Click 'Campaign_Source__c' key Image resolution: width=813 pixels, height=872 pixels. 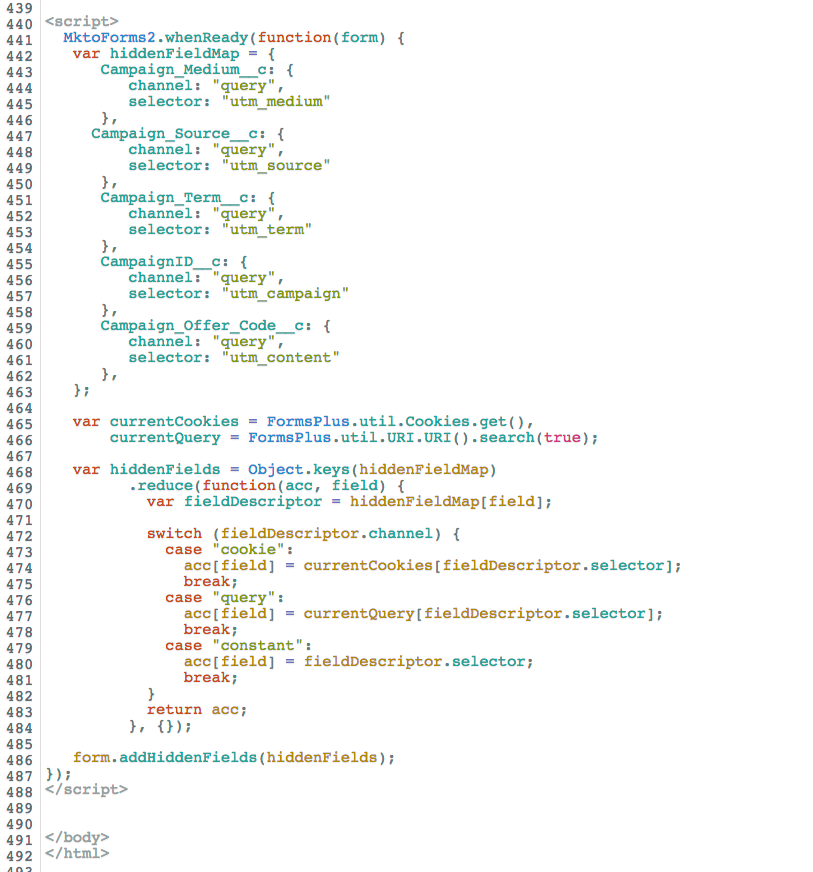pyautogui.click(x=175, y=134)
